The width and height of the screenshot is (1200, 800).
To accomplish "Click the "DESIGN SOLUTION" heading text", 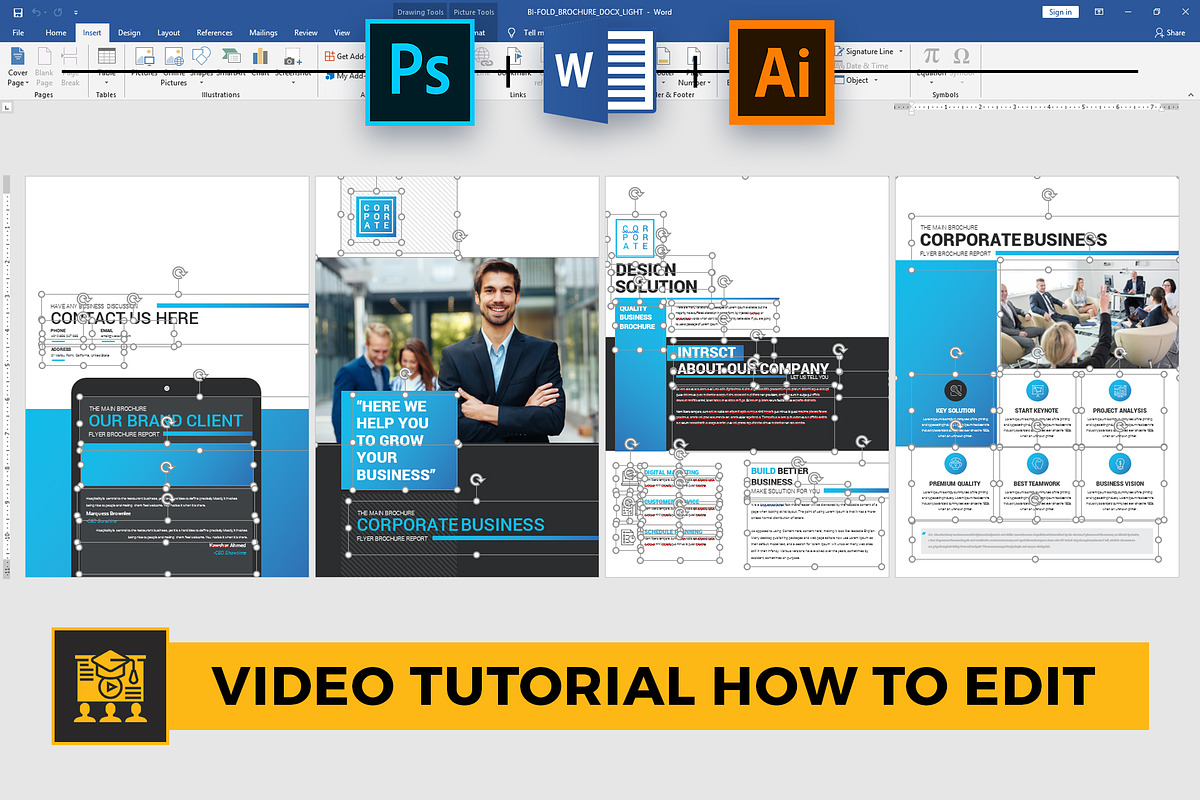I will (x=656, y=278).
